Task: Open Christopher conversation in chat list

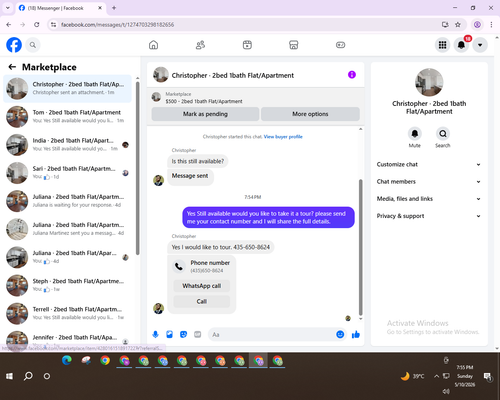Action: pyautogui.click(x=67, y=88)
